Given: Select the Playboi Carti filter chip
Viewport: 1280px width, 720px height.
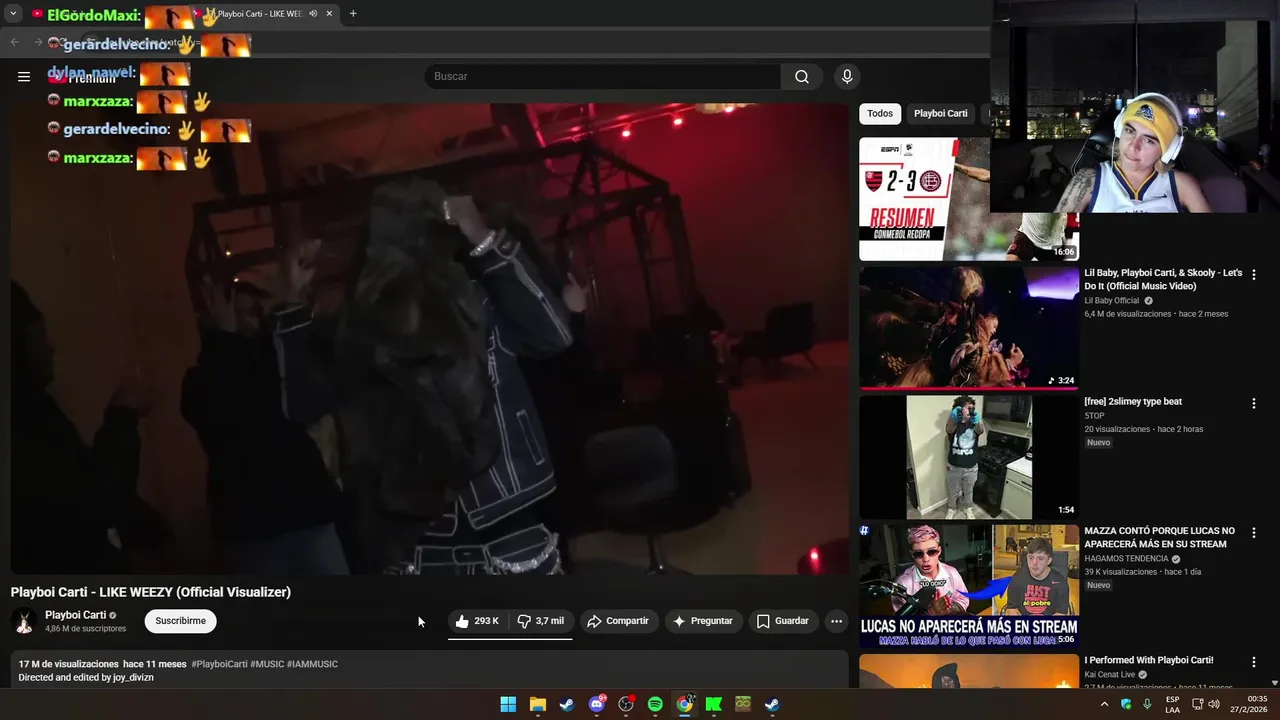Looking at the screenshot, I should pos(941,114).
